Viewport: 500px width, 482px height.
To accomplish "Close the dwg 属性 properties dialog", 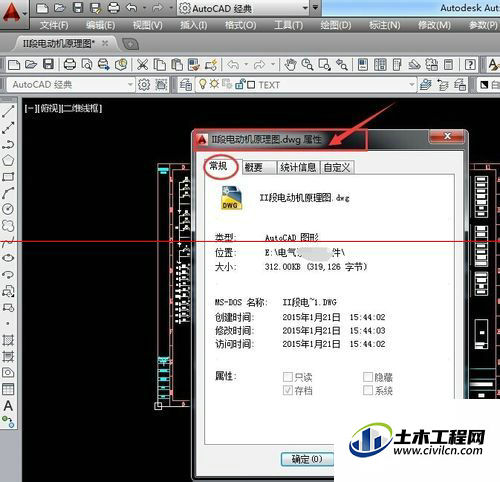I will tap(447, 136).
